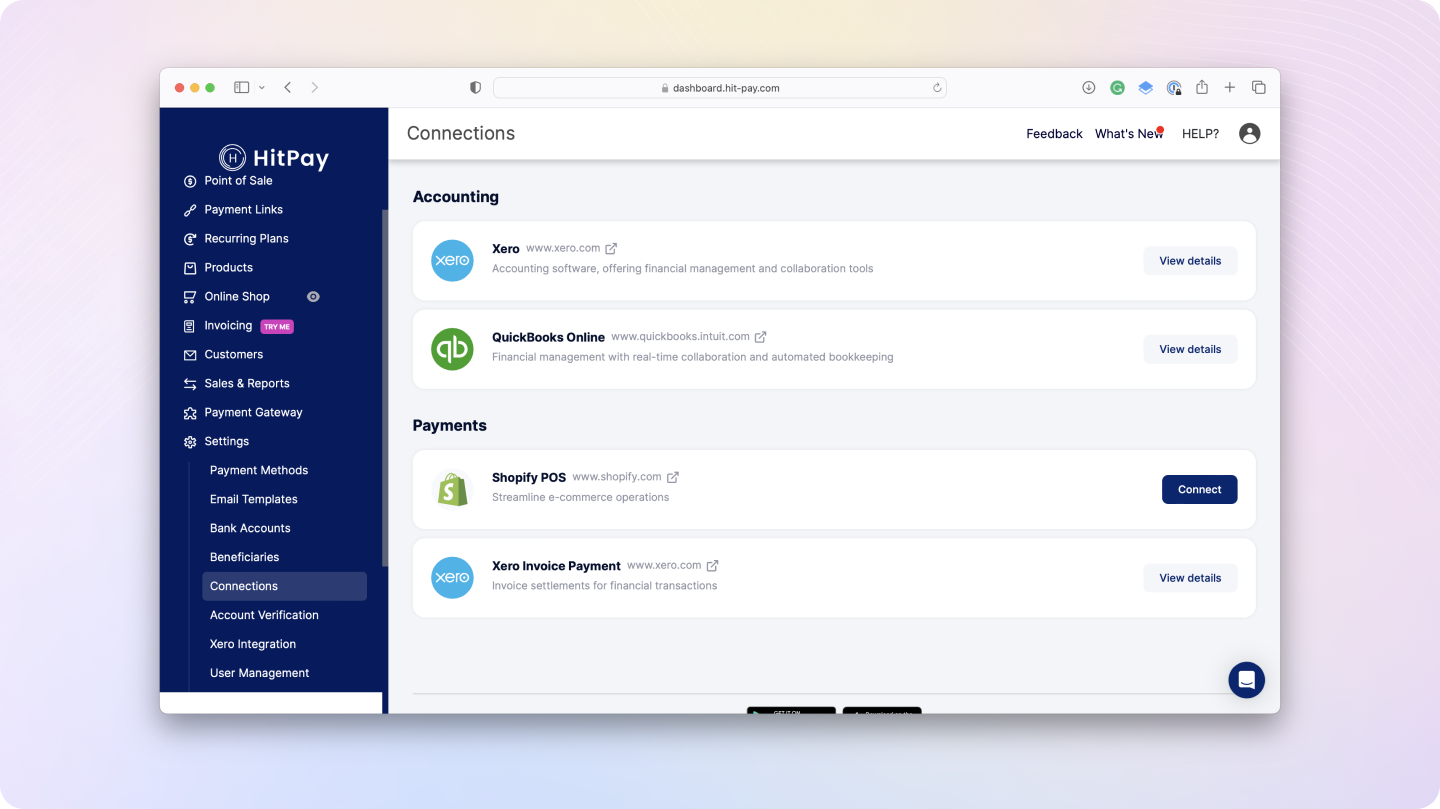Screen dimensions: 1440x809
Task: Click the blue layers extension icon
Action: tap(1145, 88)
